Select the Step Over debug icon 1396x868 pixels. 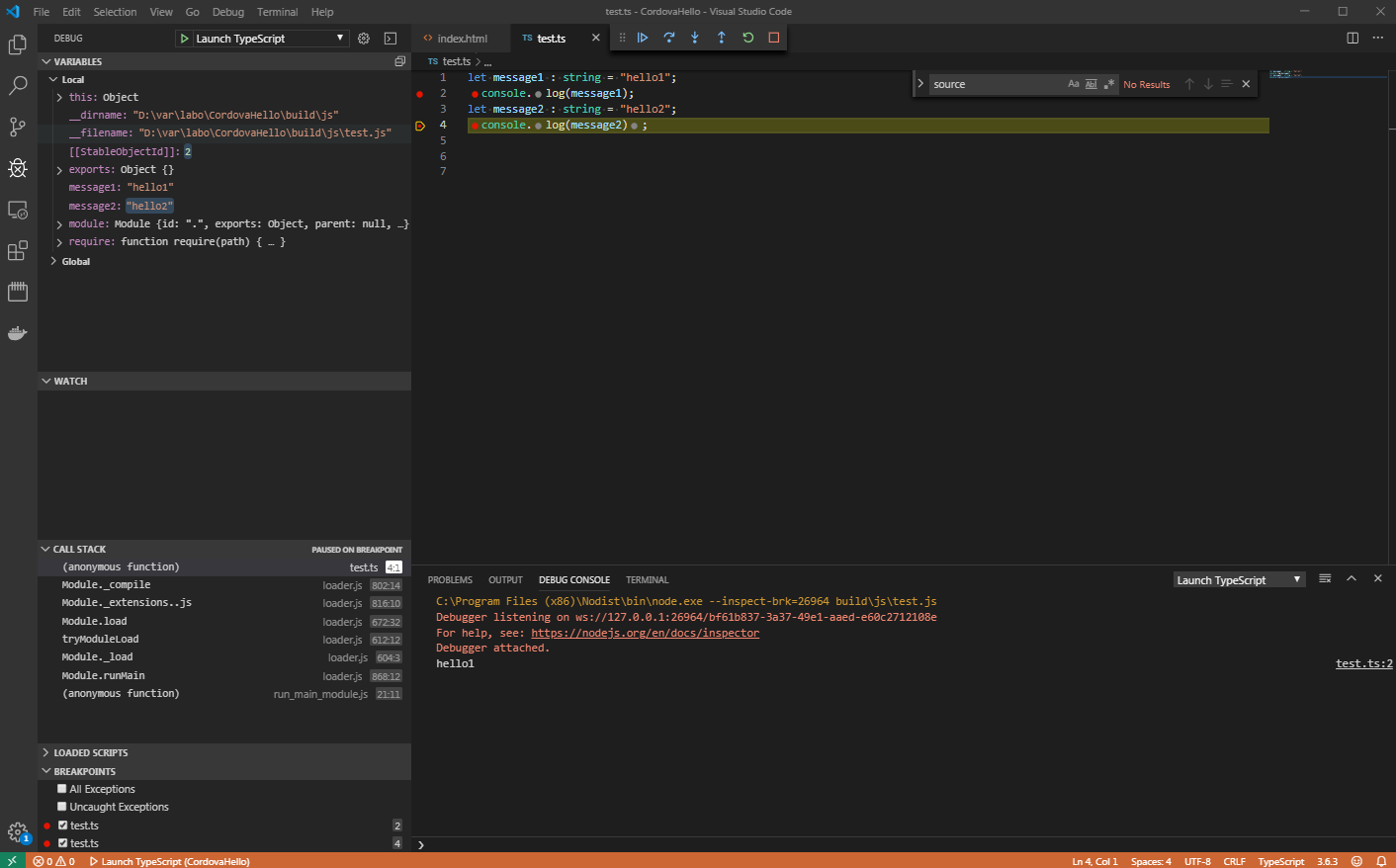(x=669, y=37)
